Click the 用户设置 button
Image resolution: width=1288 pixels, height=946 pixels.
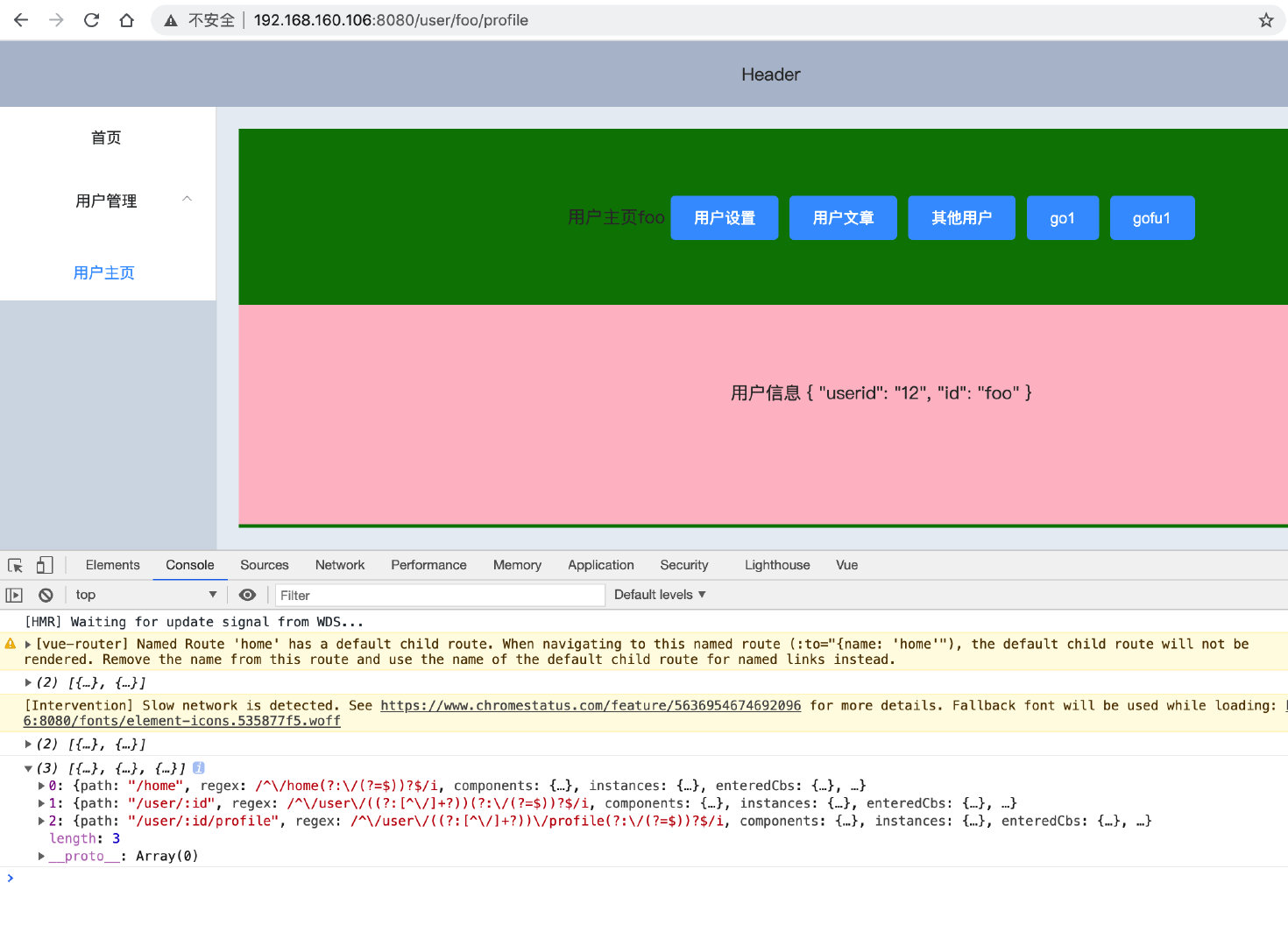click(725, 217)
